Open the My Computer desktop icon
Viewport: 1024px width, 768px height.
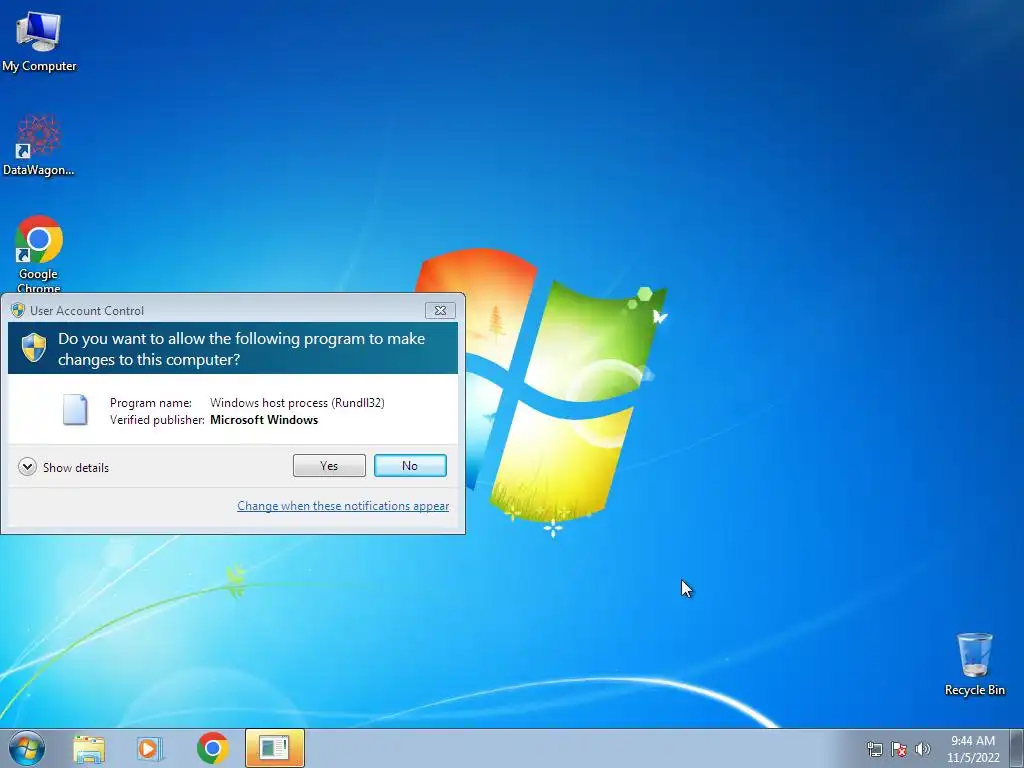pos(39,42)
